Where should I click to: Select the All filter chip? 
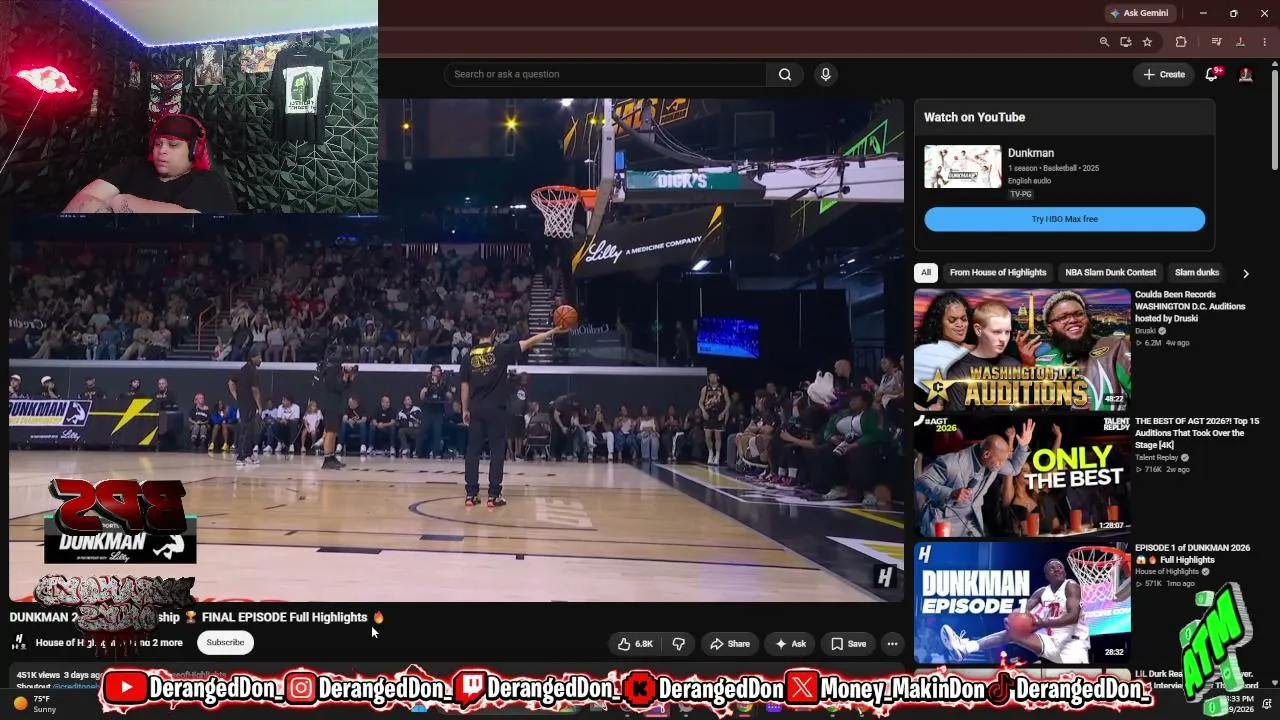(926, 272)
